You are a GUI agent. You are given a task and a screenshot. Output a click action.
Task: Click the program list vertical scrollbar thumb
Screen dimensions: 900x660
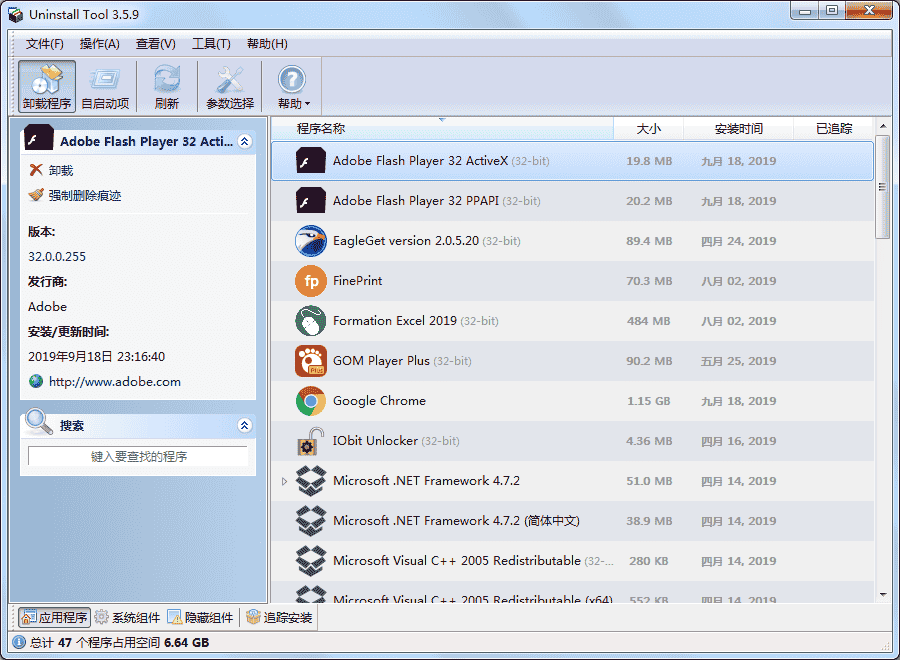[x=883, y=187]
